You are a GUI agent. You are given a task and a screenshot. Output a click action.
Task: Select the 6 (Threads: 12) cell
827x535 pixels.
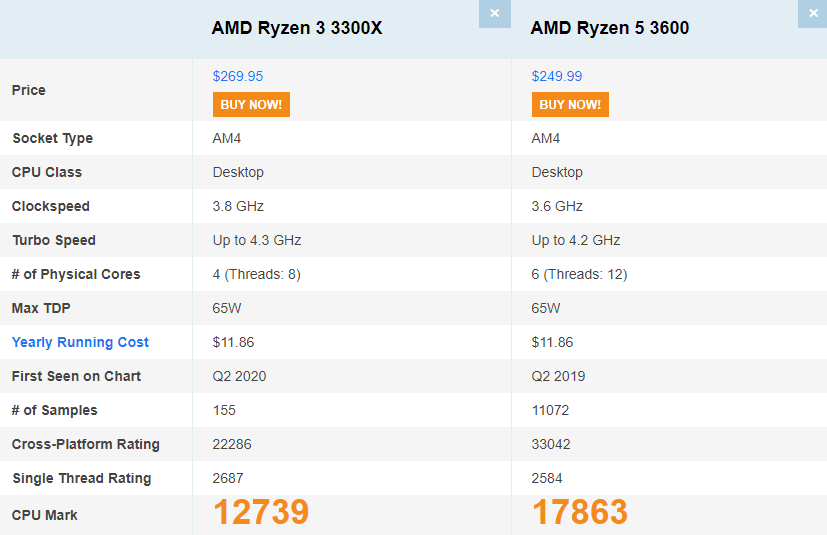pyautogui.click(x=579, y=274)
